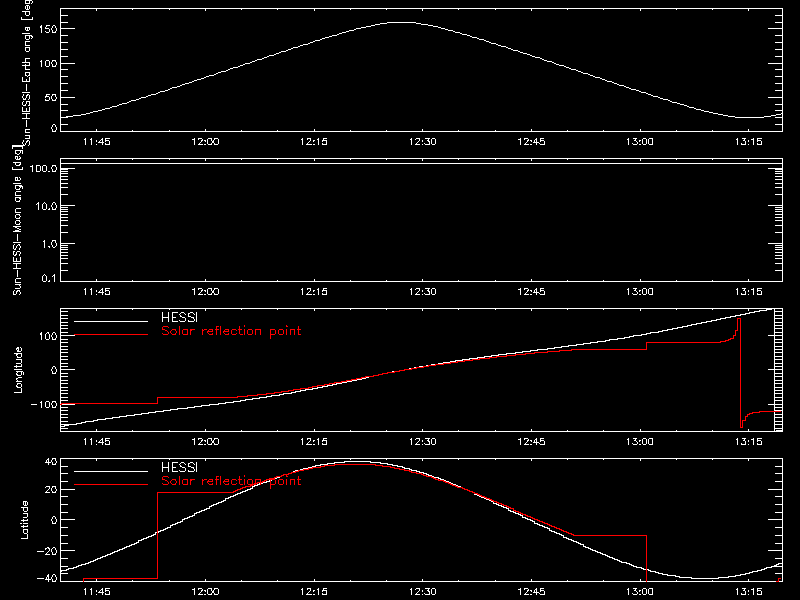Click the 150 tick on Earth angle axis
This screenshot has height=600, width=800.
48,29
